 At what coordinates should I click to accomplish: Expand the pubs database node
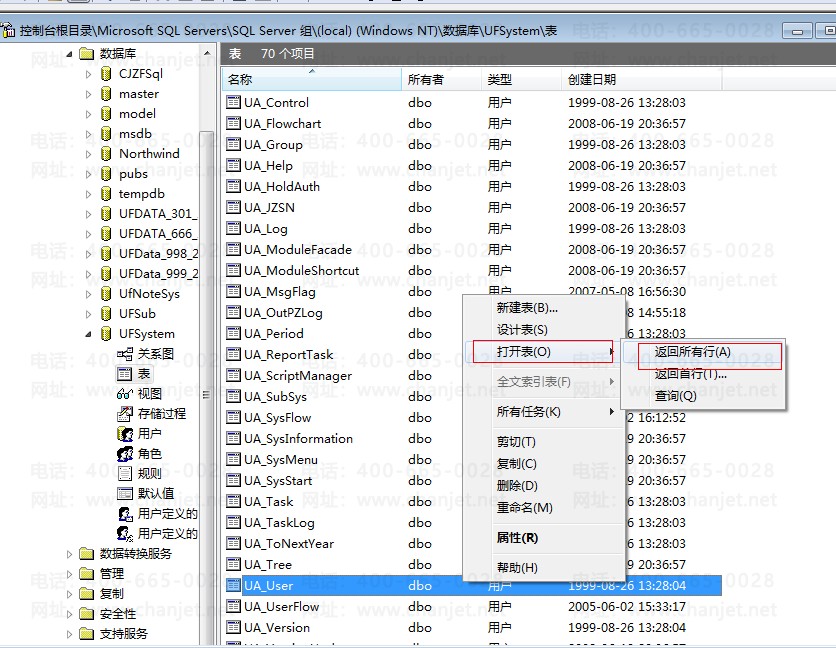(89, 174)
